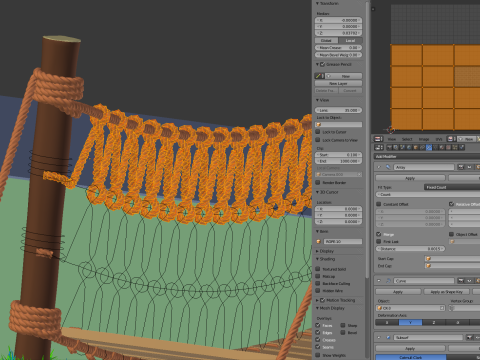
Task: Open the Render Layers properties tab
Action: (x=395, y=147)
